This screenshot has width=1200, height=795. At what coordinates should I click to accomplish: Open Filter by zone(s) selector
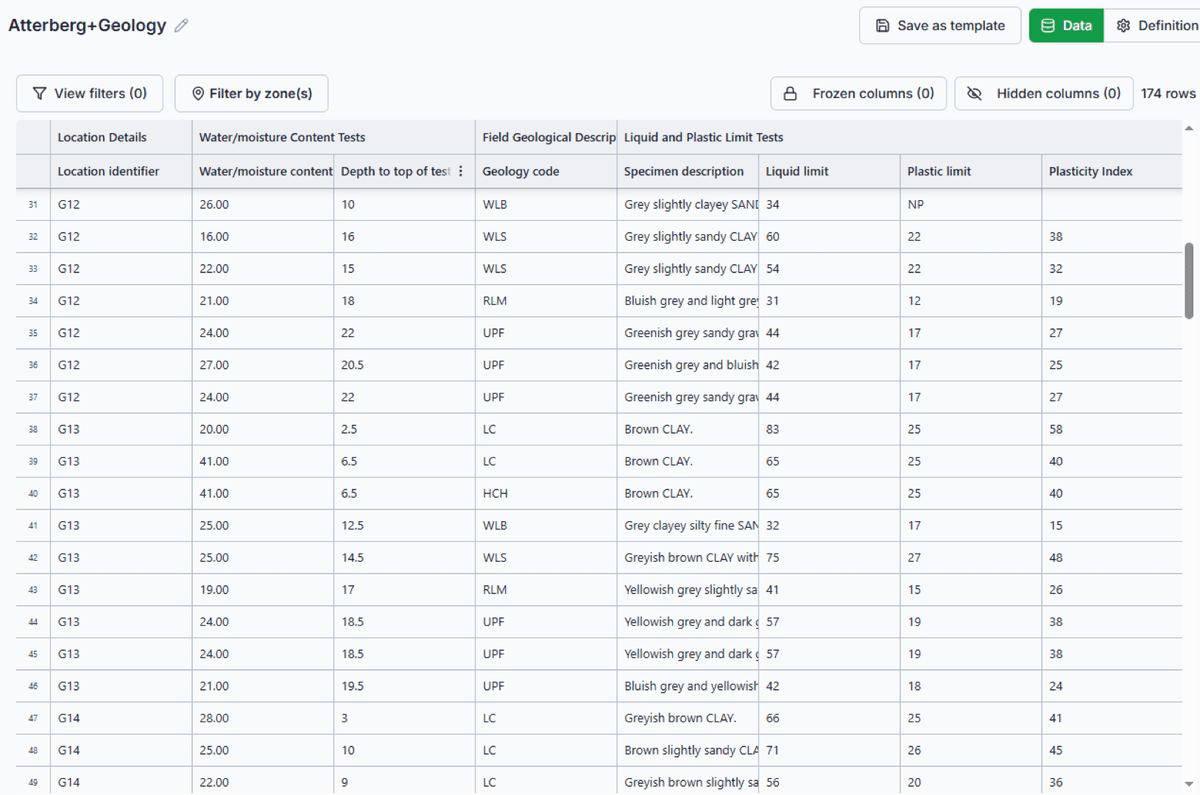(x=251, y=93)
